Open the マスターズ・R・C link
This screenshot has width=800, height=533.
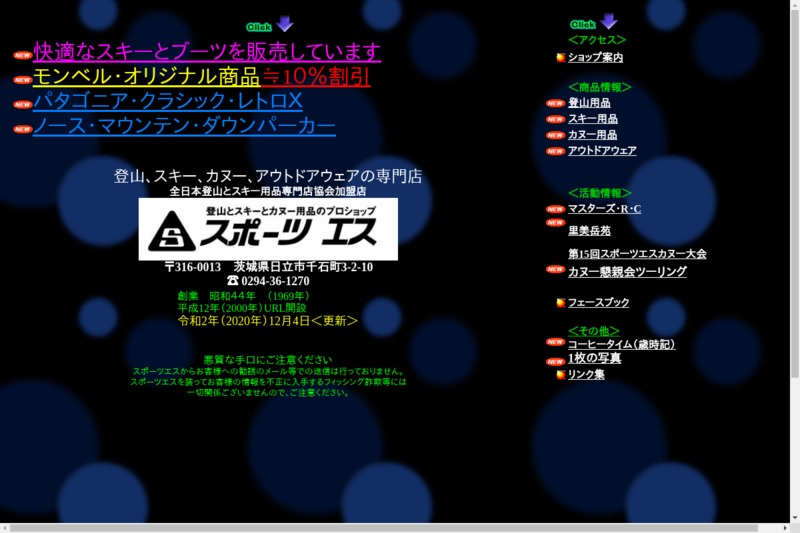coord(605,209)
